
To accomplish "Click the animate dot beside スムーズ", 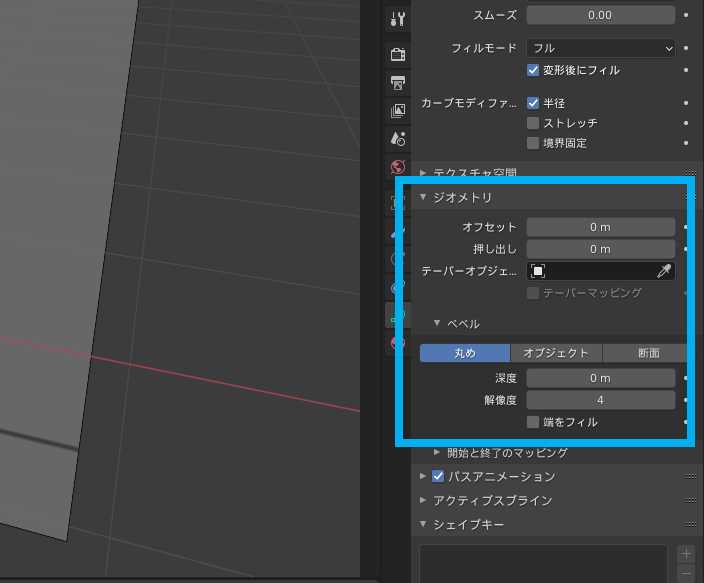I will [686, 15].
